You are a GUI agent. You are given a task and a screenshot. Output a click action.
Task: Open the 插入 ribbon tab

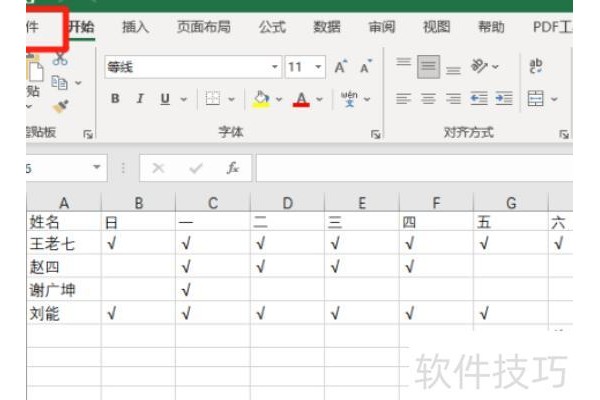(x=135, y=27)
